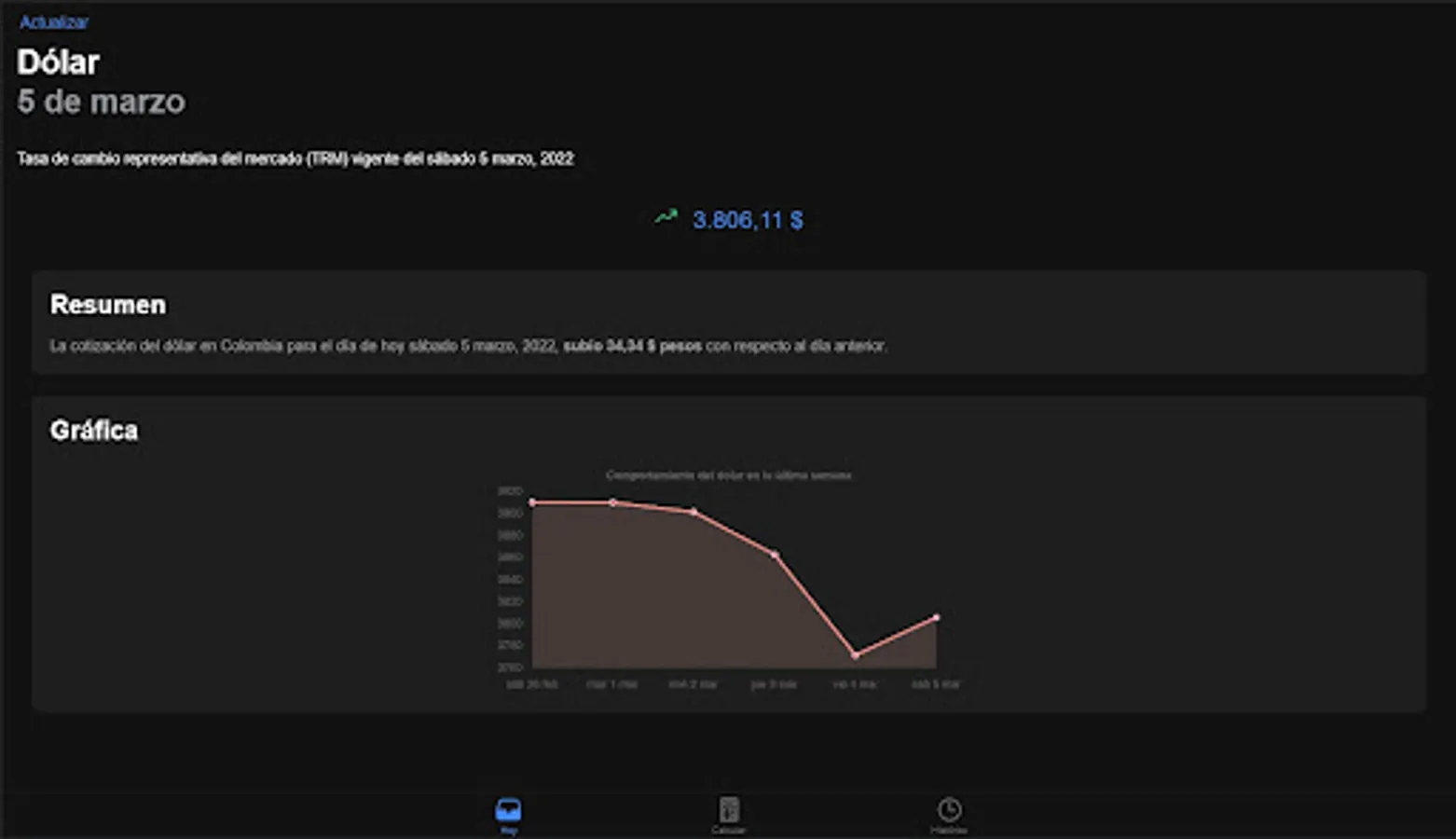Click the 'mar 1 mar' x-axis label
This screenshot has height=839, width=1456.
(611, 684)
